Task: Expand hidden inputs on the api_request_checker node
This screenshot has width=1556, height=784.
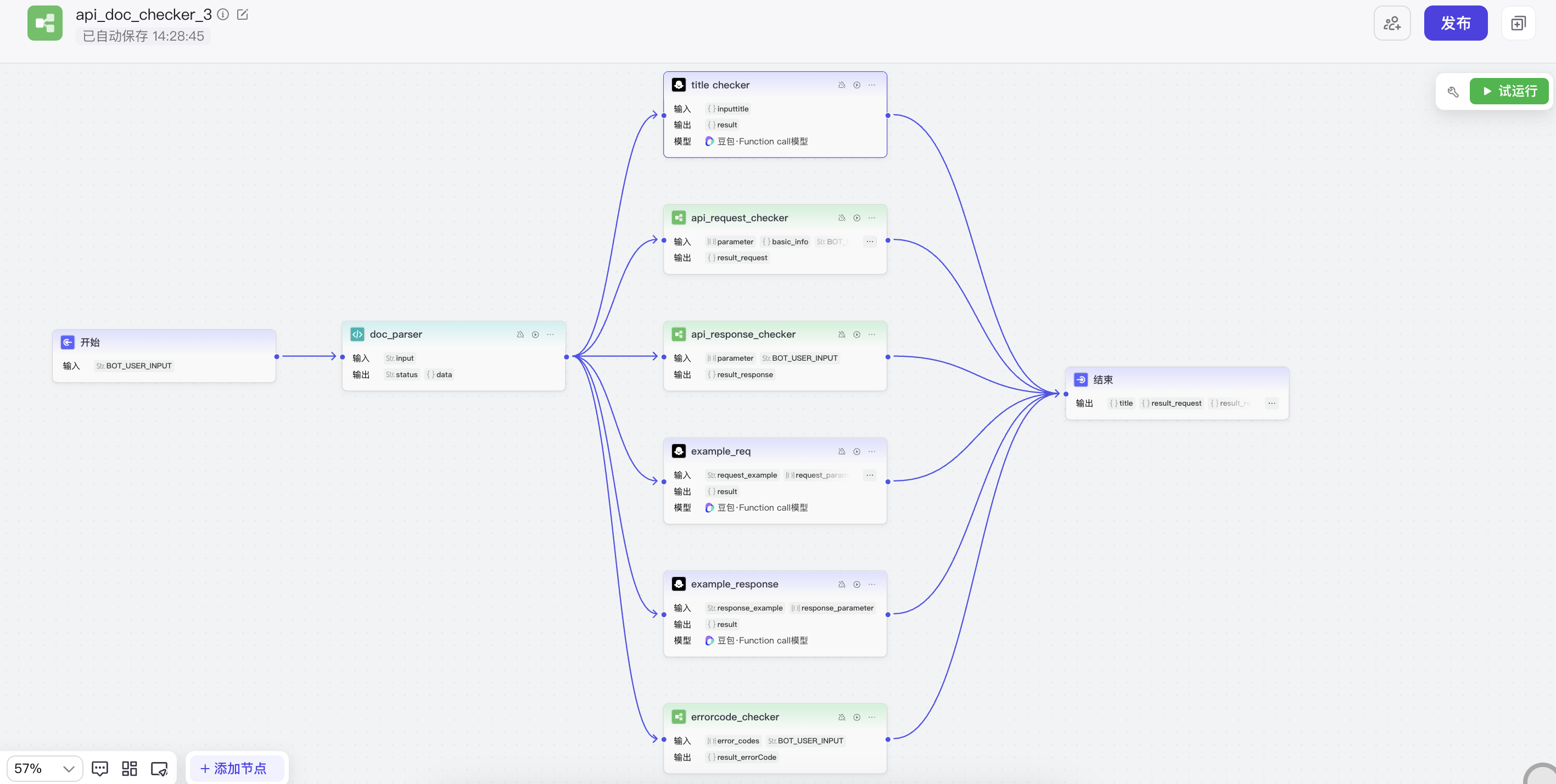Action: pyautogui.click(x=870, y=242)
